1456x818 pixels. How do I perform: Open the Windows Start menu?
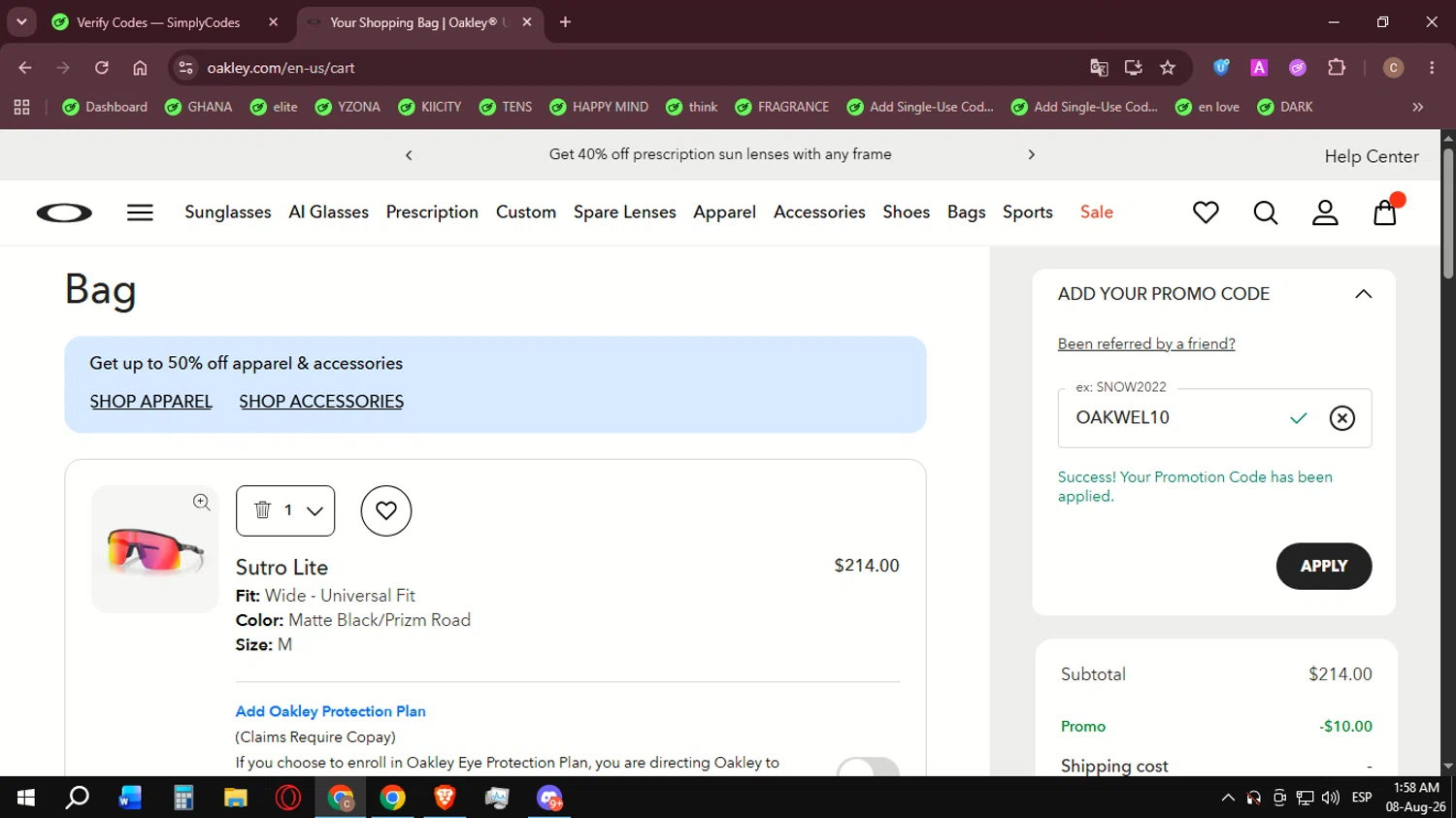pyautogui.click(x=26, y=798)
